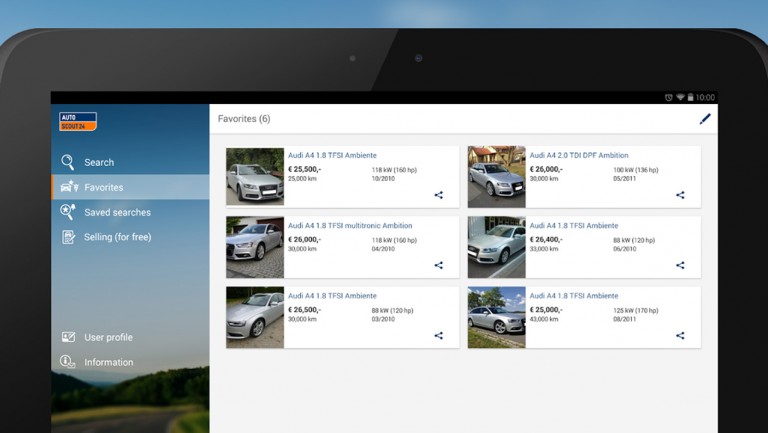Tap the AutoScout24 logo
The image size is (768, 433).
[x=78, y=122]
